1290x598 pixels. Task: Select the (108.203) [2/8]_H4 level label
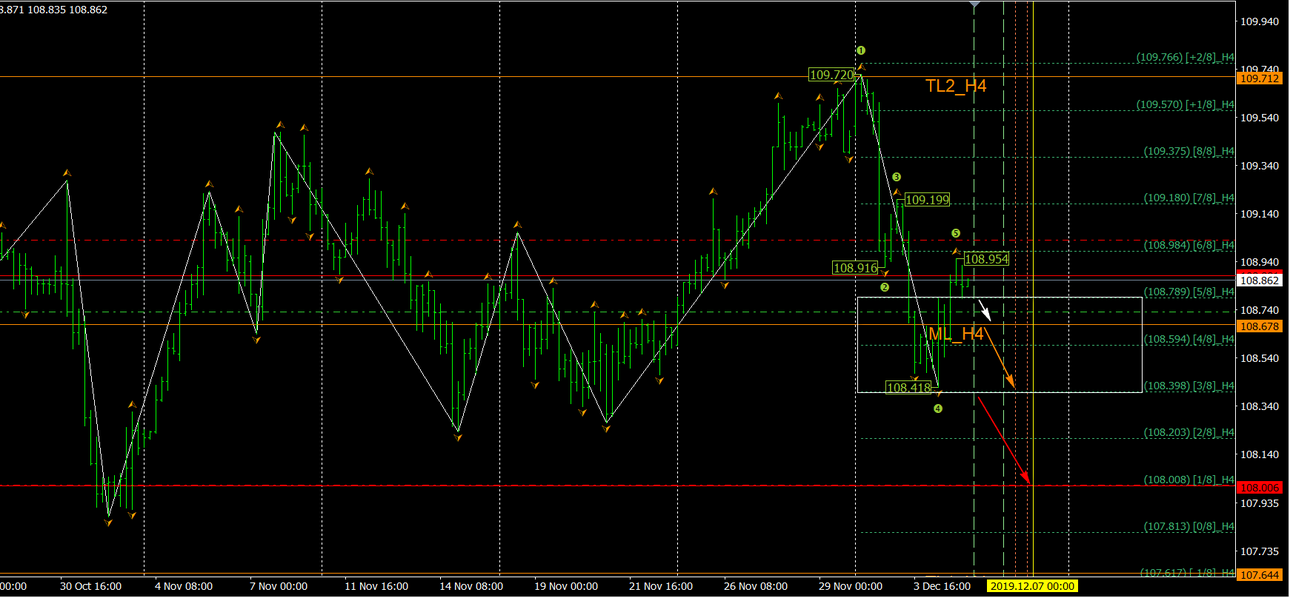pyautogui.click(x=1189, y=433)
